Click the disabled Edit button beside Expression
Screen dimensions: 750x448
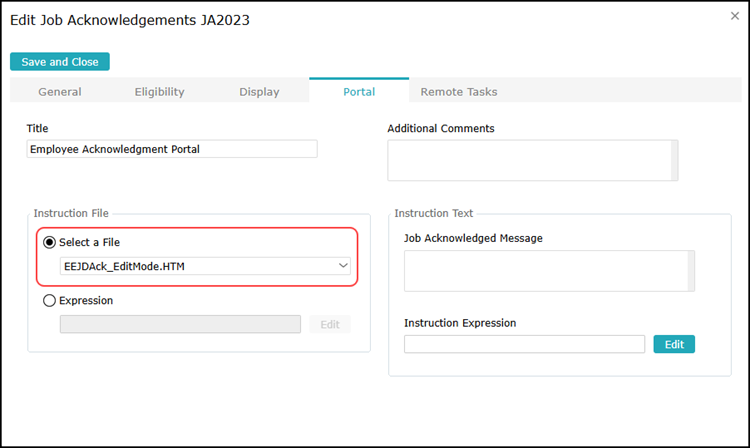[x=330, y=324]
